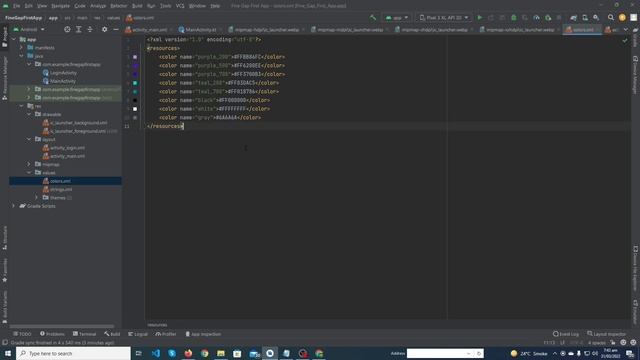The width and height of the screenshot is (640, 360).
Task: Open the Event Log tool window
Action: click(566, 334)
